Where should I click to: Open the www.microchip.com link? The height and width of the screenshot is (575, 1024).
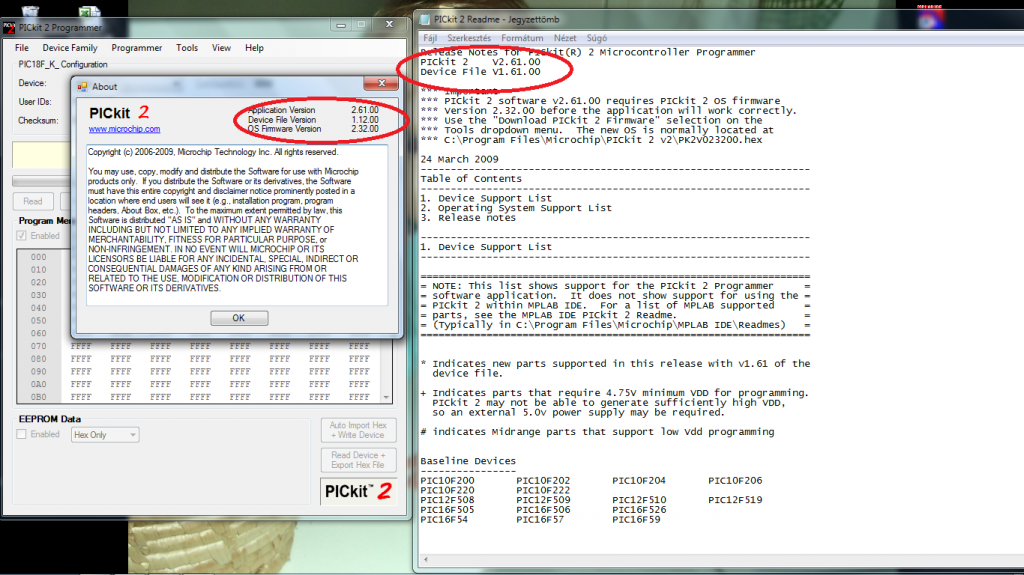[x=124, y=129]
